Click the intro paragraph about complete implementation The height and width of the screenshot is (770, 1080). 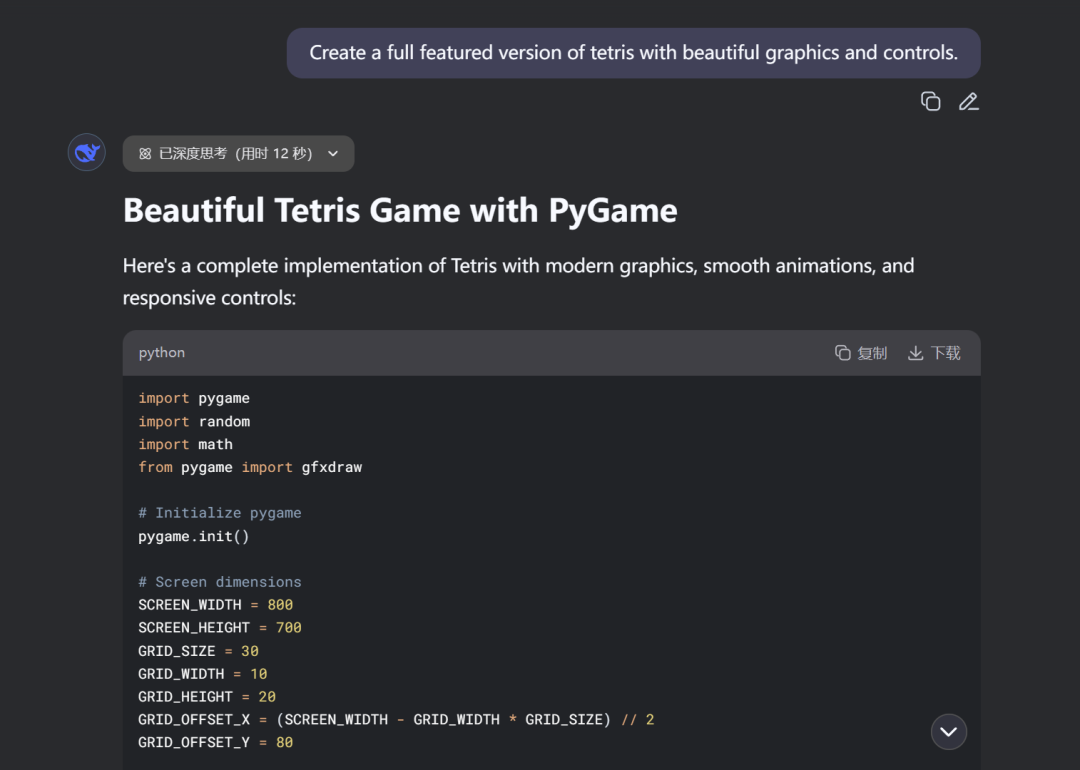pos(518,281)
